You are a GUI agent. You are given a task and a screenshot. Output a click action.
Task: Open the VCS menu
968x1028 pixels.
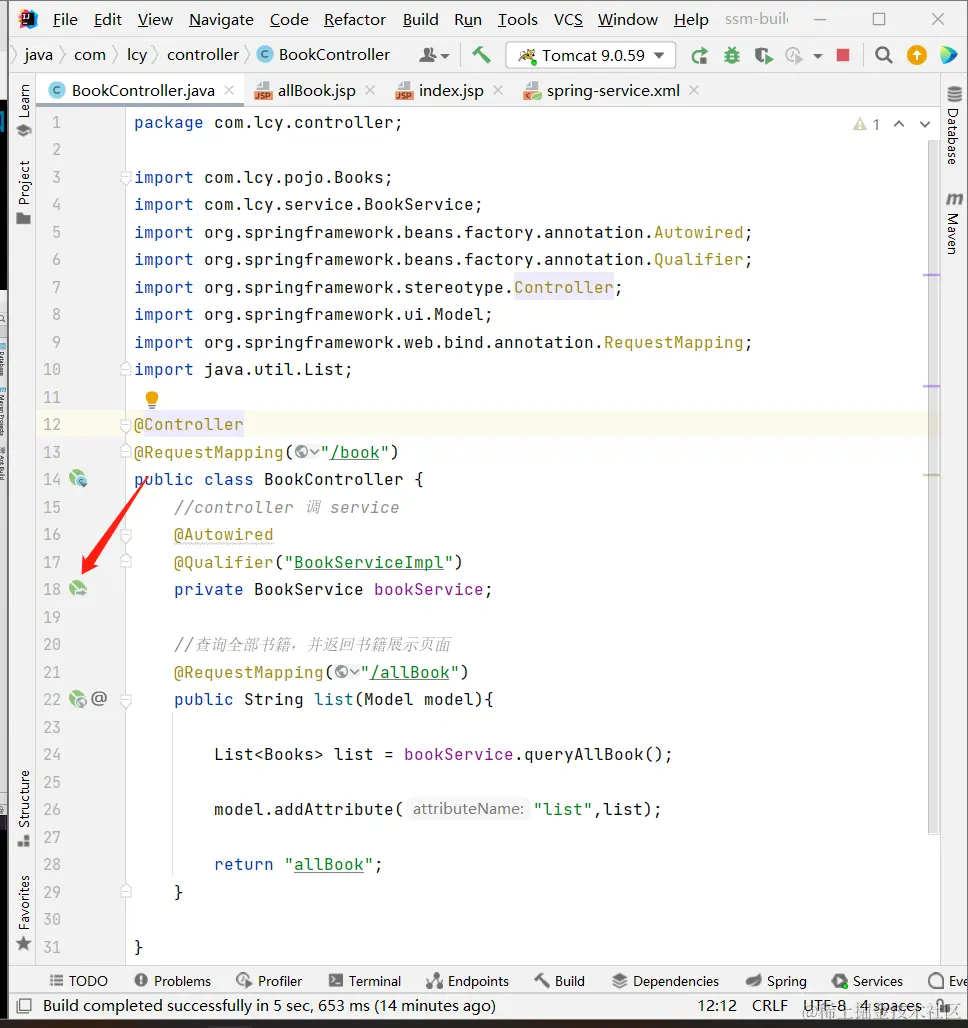click(568, 20)
